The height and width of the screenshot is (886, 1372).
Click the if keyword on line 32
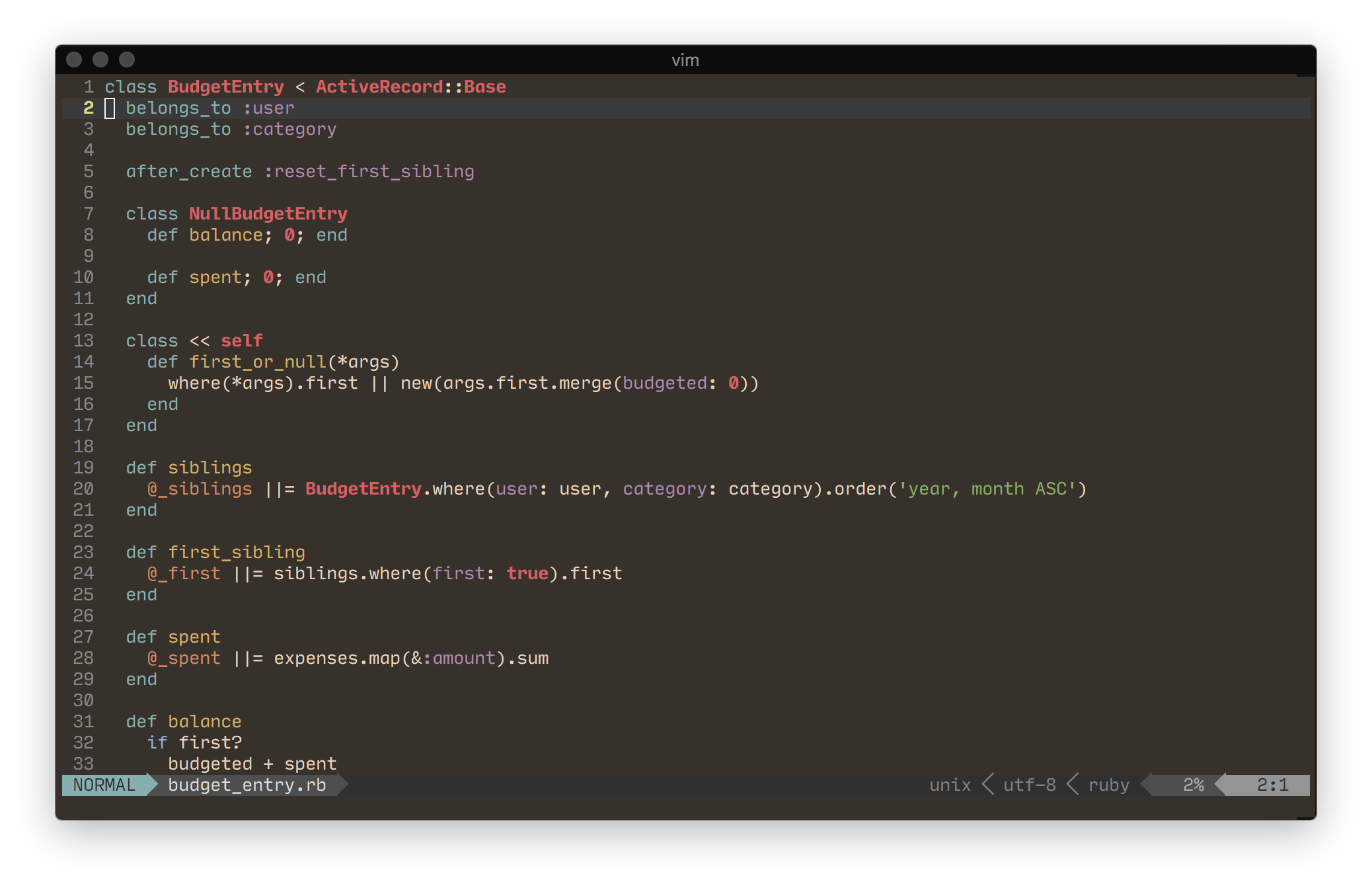(157, 743)
